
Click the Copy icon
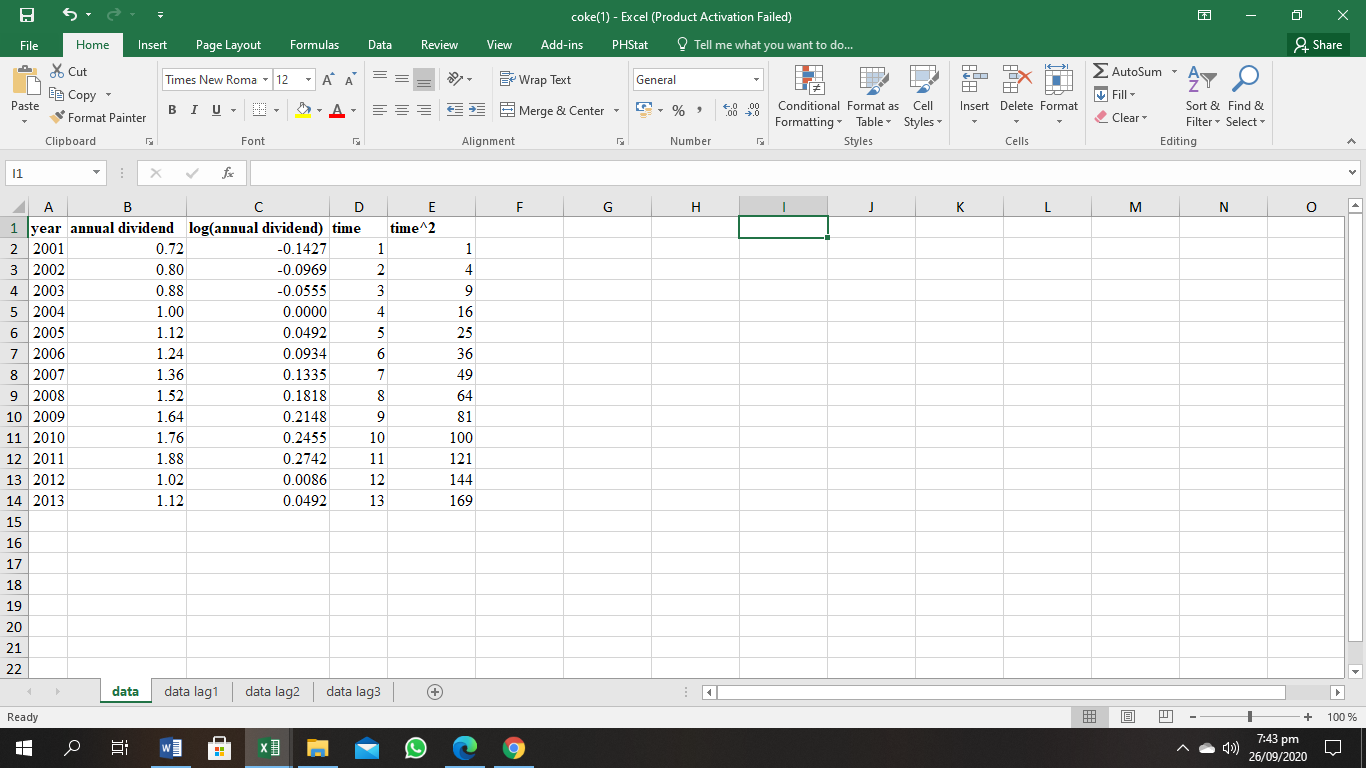point(58,95)
